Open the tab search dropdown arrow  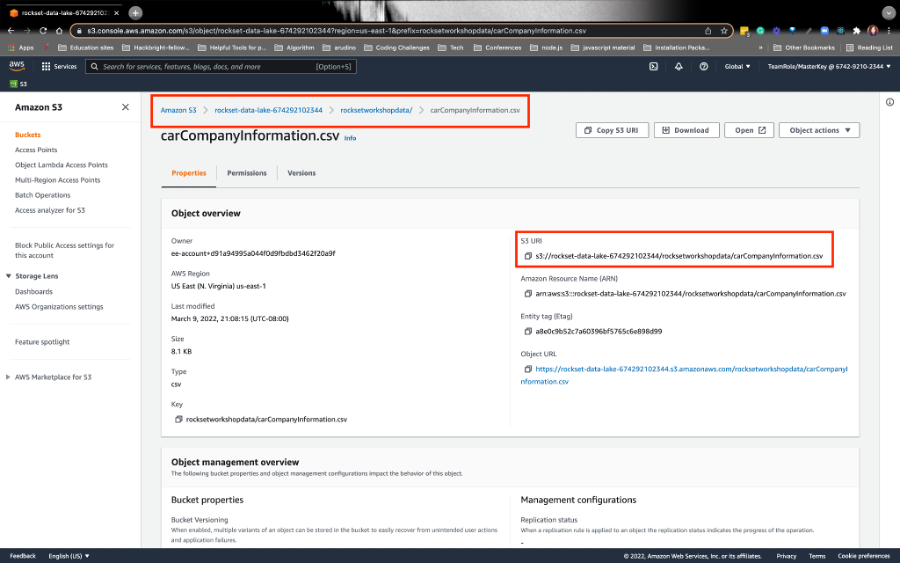889,13
